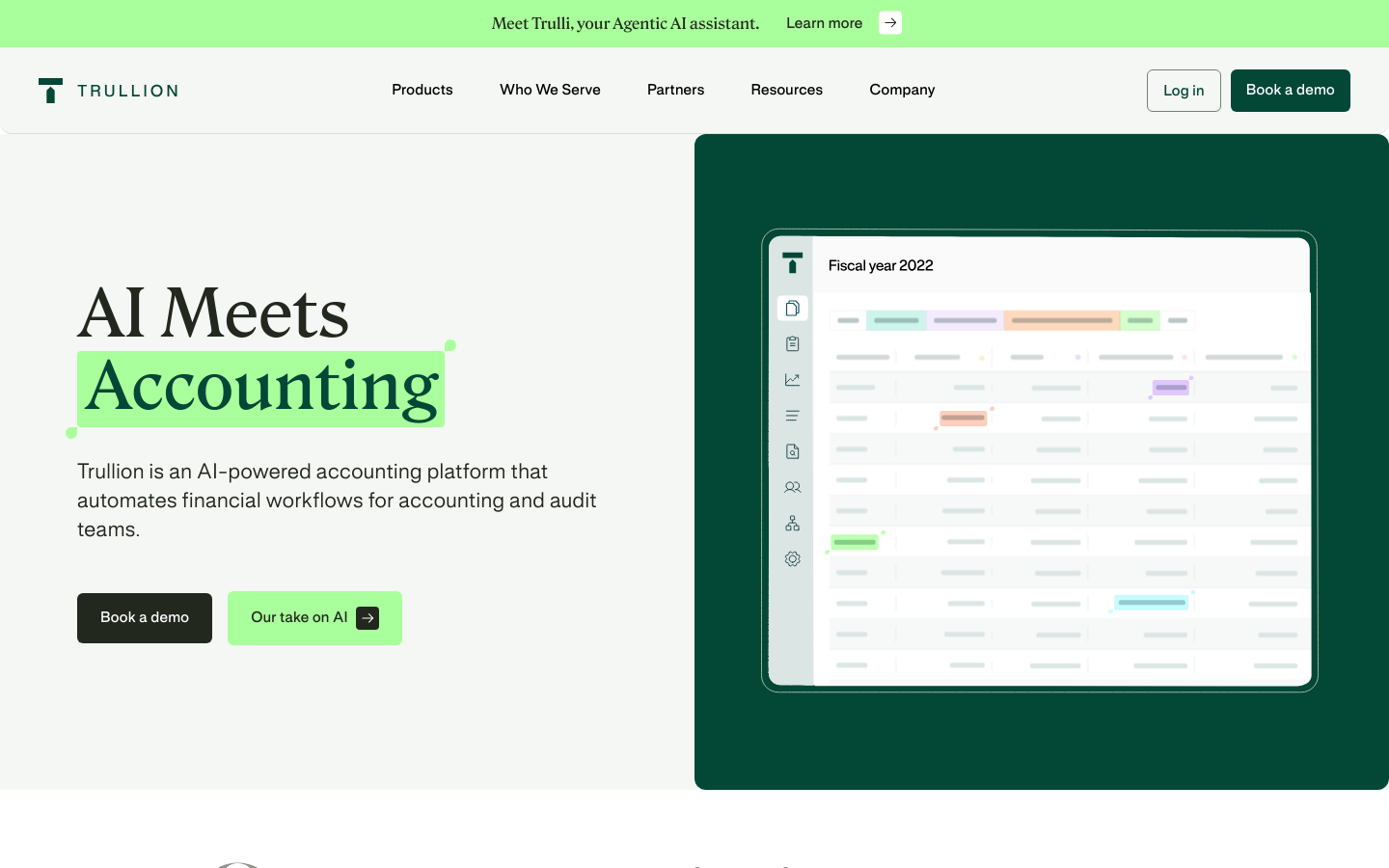Click the users icon in the preview sidebar
Viewport: 1389px width, 868px height.
coord(792,487)
